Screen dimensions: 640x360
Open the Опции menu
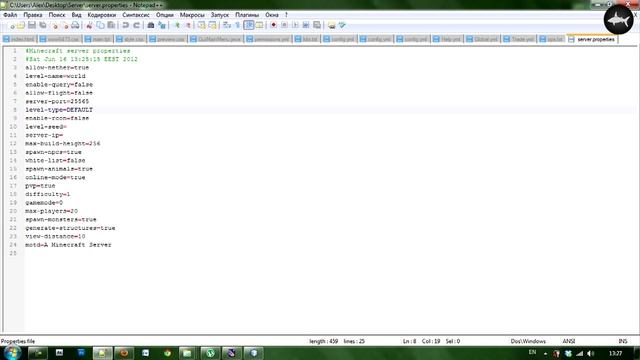pos(164,15)
